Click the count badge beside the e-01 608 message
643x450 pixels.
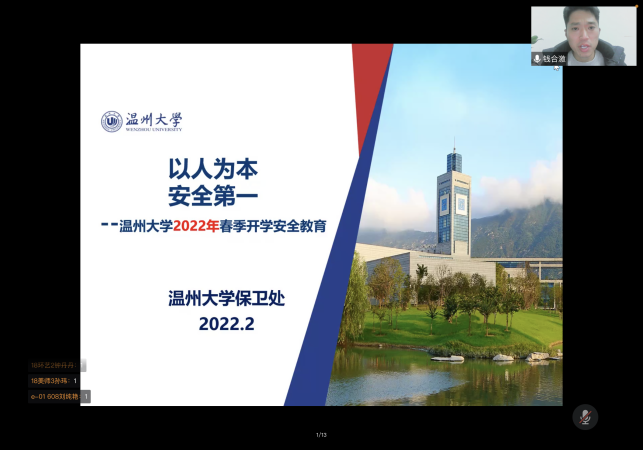pos(85,396)
